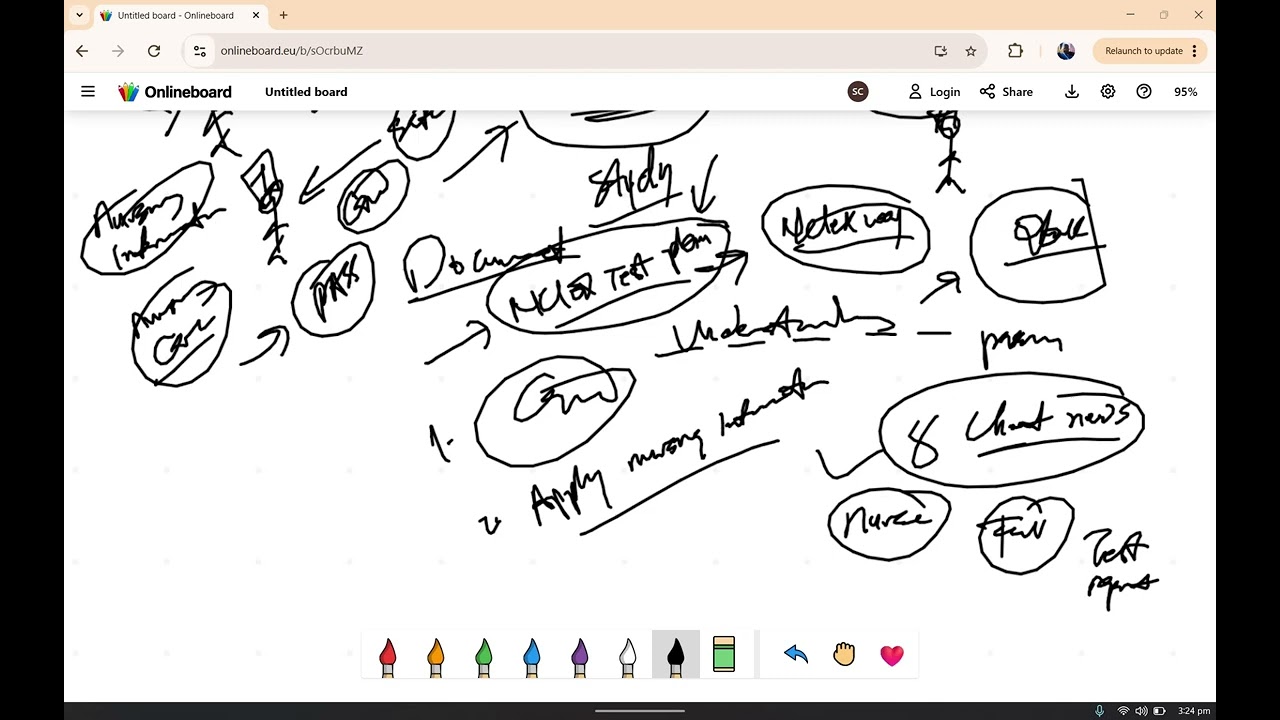
Task: Open the tab search dropdown
Action: pos(80,15)
